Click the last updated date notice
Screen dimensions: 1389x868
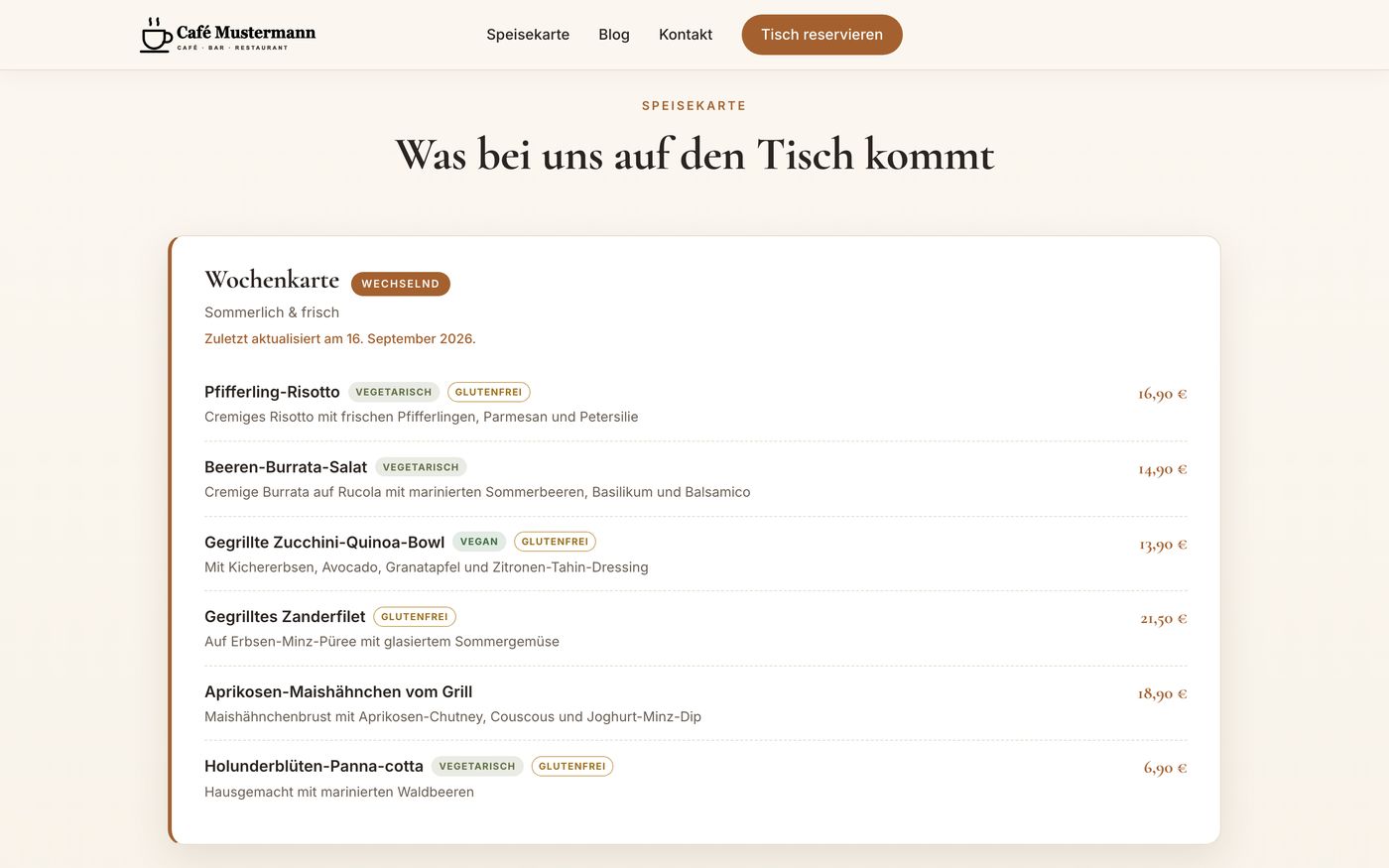click(340, 339)
